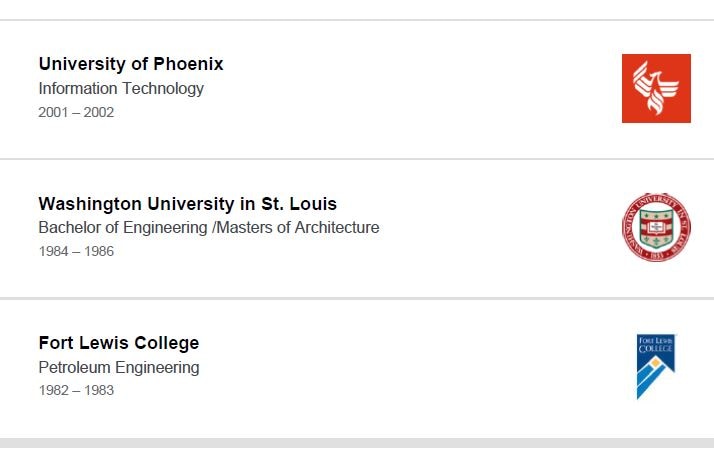Viewport: 714px width, 474px height.
Task: Click the Bachelor of Engineering degree text
Action: [x=123, y=227]
